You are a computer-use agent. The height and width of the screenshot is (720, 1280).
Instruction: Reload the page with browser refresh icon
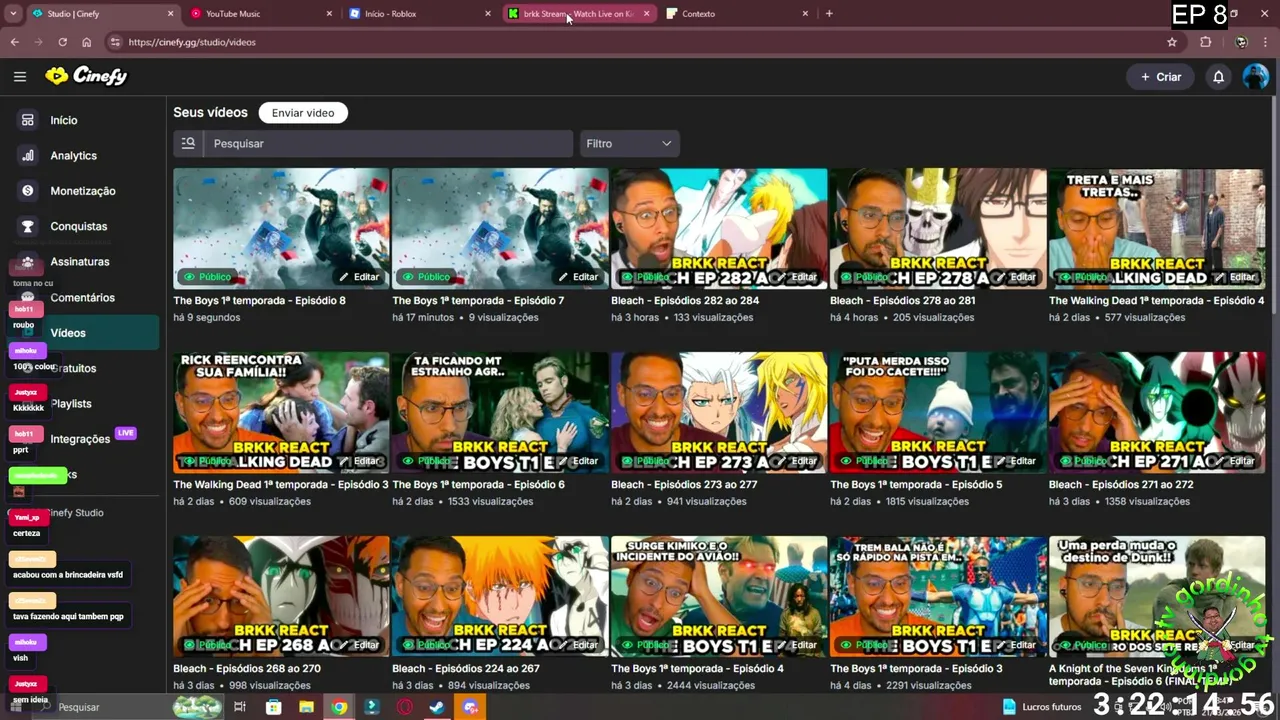(62, 42)
